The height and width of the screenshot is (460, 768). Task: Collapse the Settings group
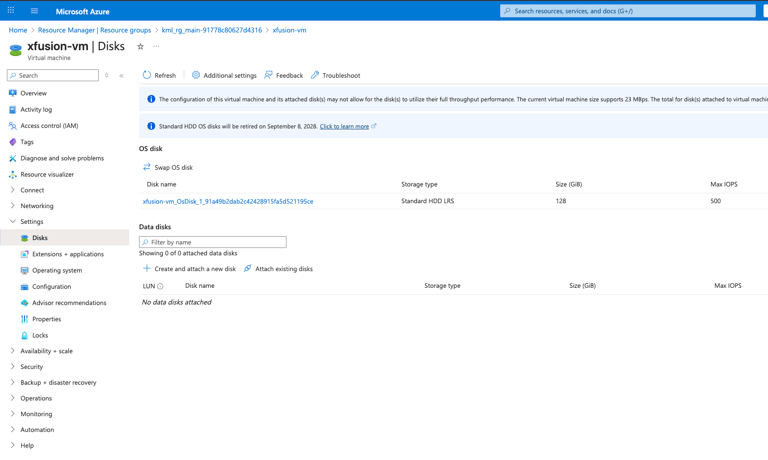point(31,221)
